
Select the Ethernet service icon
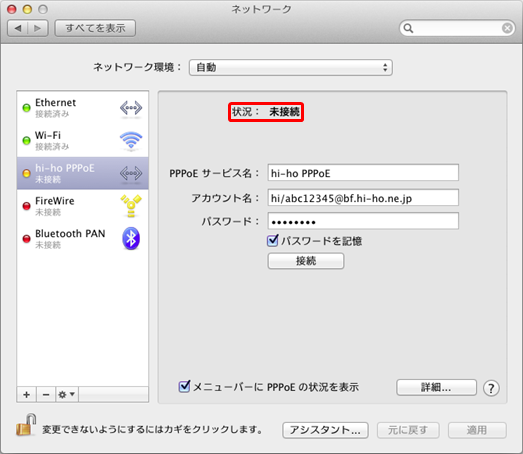131,108
